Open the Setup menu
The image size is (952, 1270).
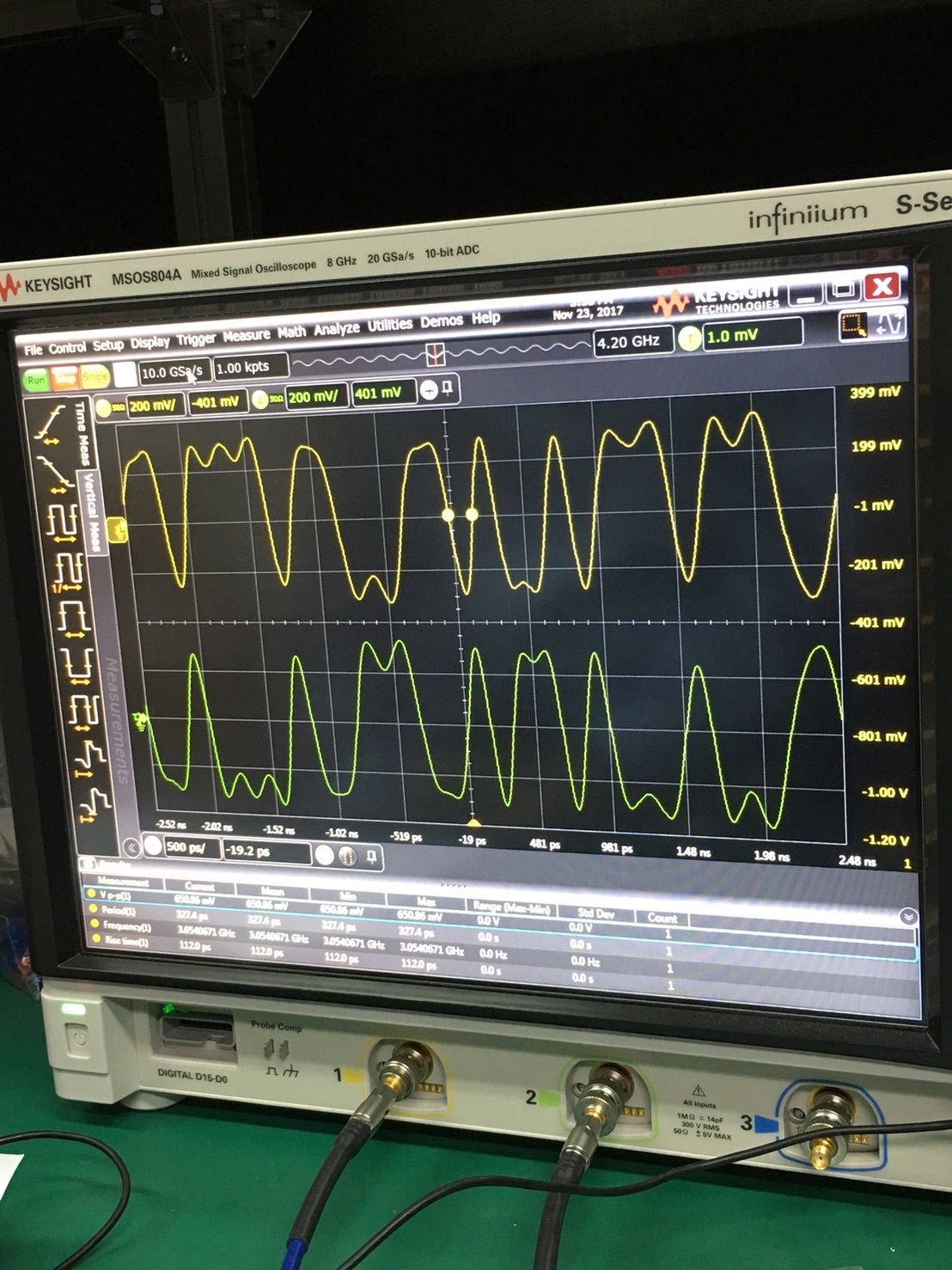point(107,345)
